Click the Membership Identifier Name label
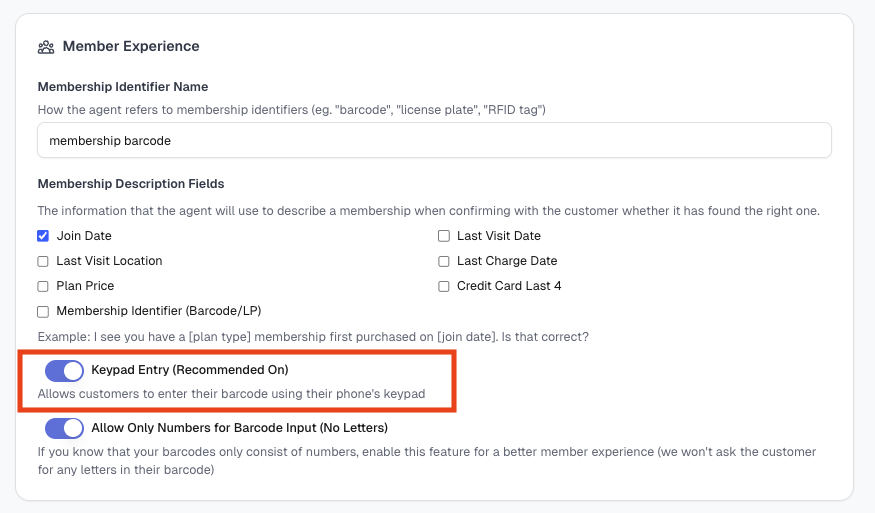875x513 pixels. 123,87
